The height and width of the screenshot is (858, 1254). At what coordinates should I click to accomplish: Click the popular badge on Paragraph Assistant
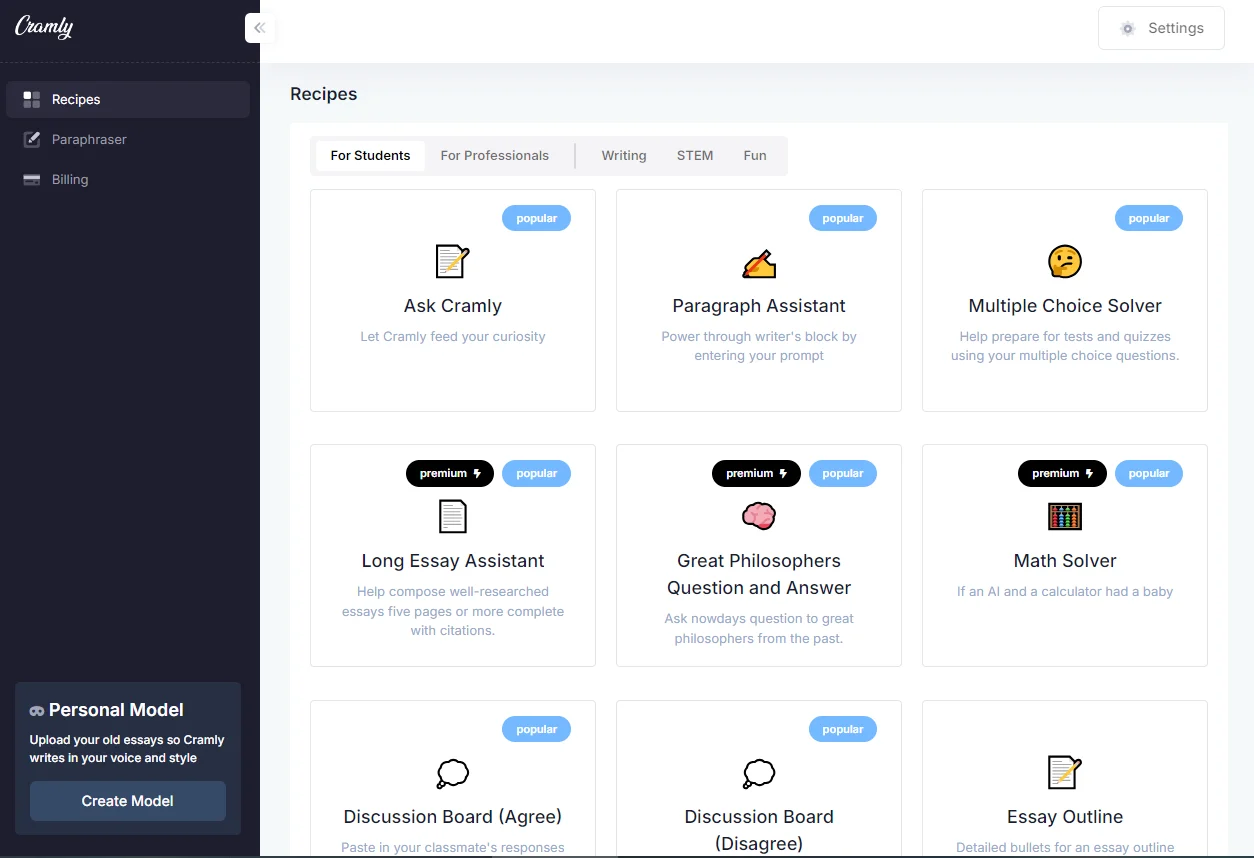843,218
